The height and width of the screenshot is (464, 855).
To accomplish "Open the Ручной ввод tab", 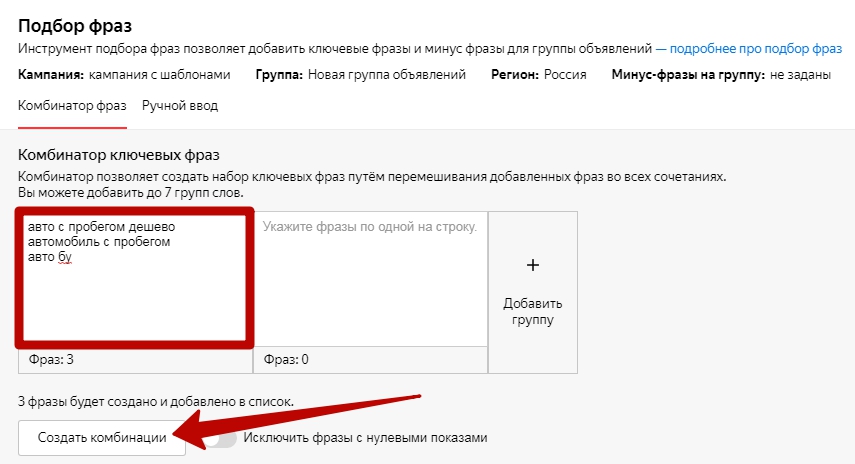I will coord(180,105).
